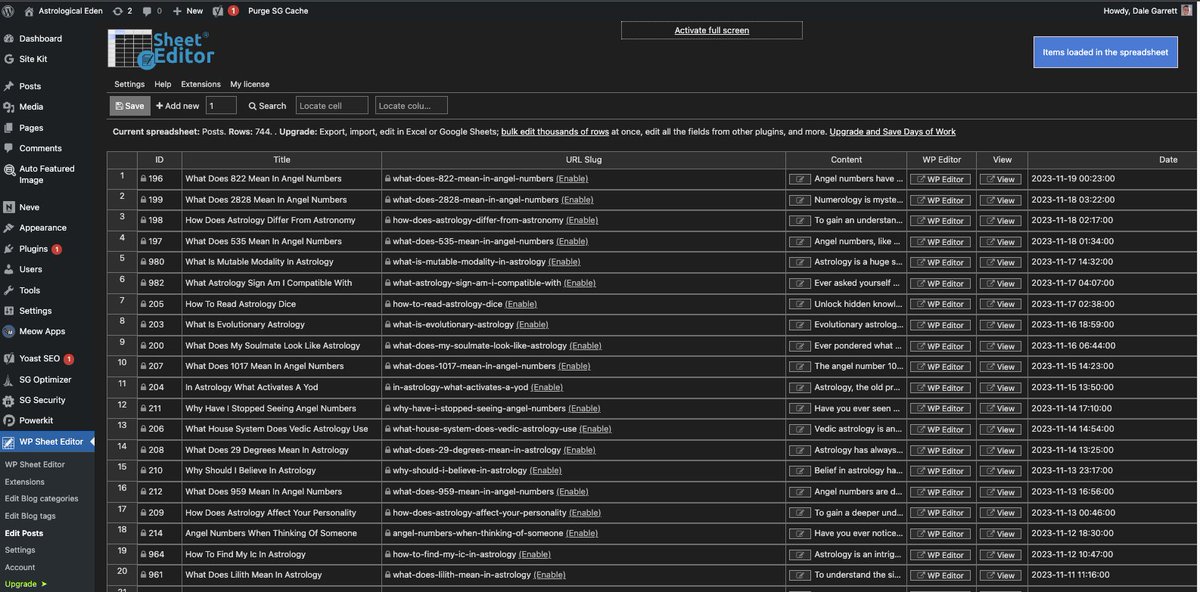Click row number 10 header

tap(121, 362)
